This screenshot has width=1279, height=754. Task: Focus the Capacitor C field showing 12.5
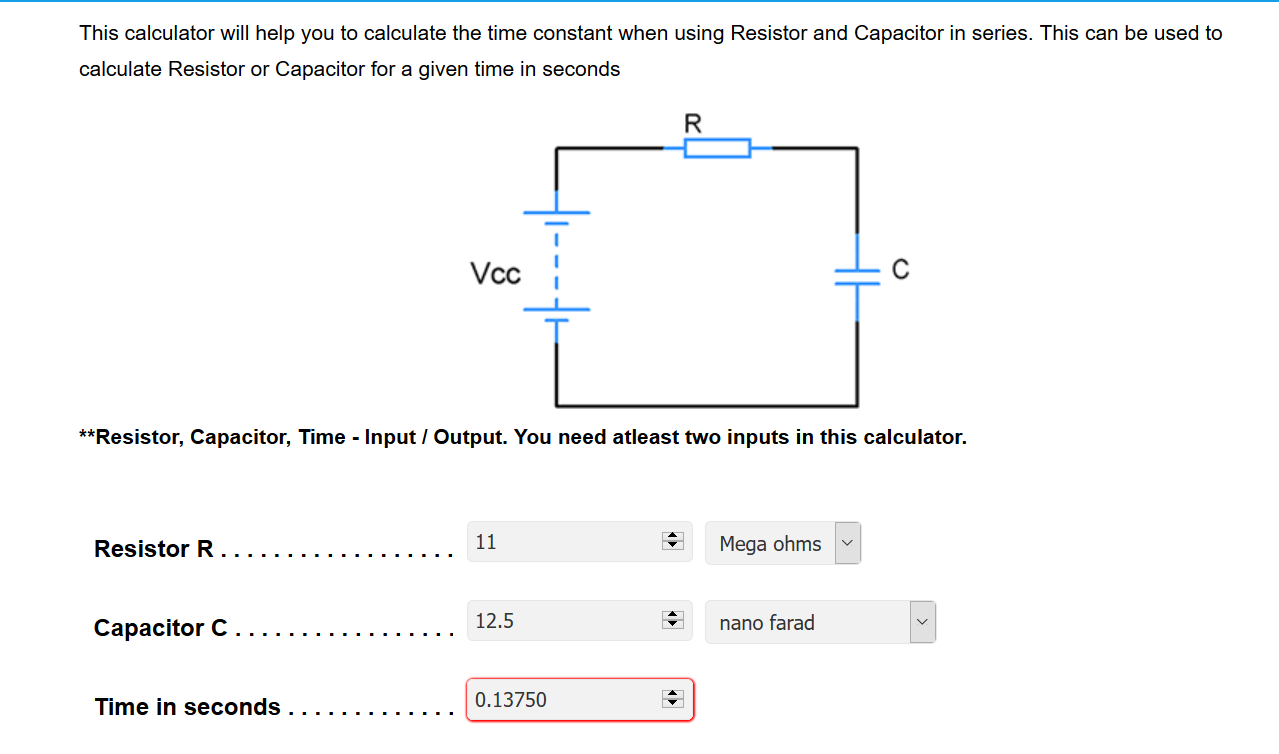[579, 621]
